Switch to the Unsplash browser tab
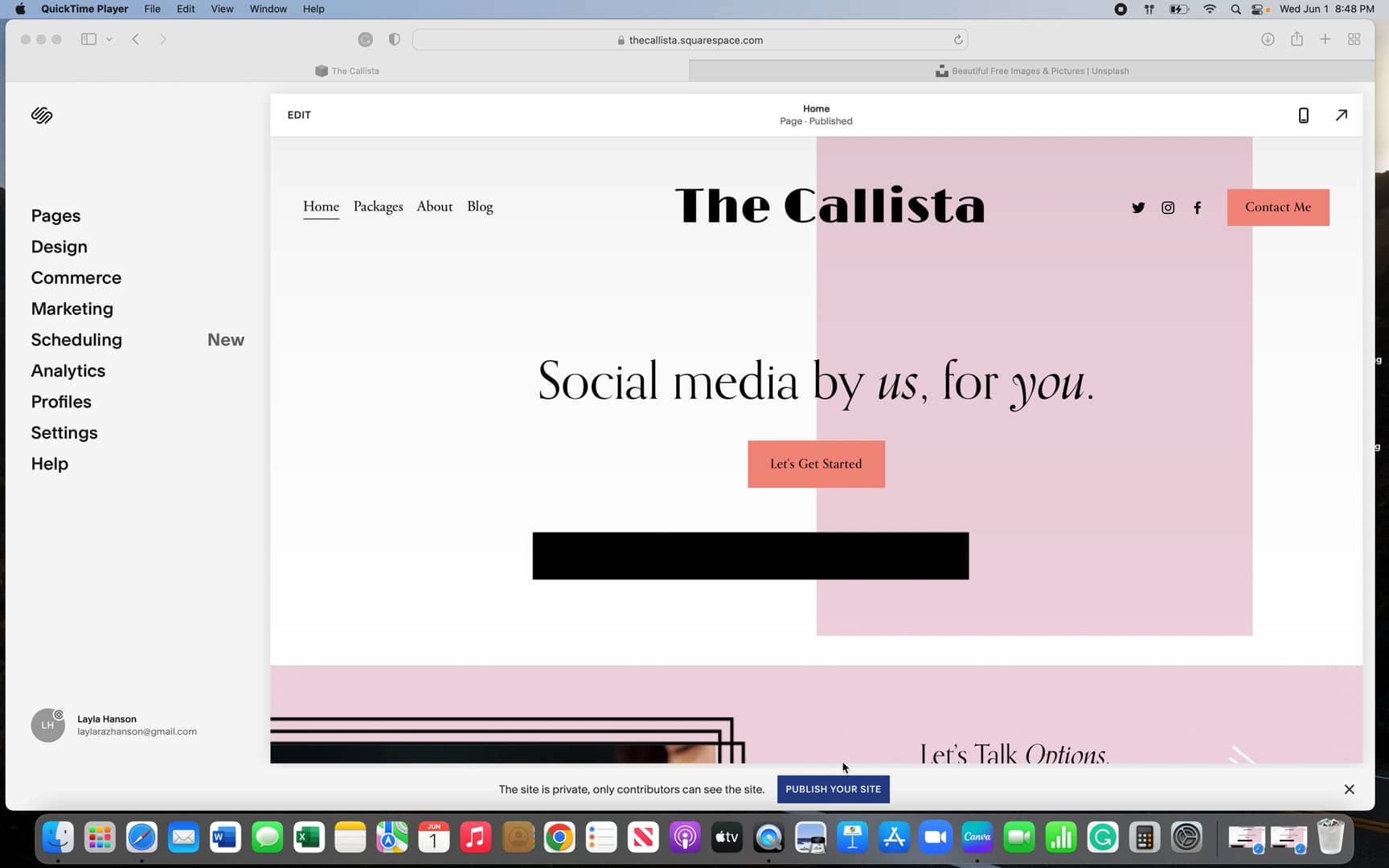Viewport: 1389px width, 868px height. [x=1031, y=71]
